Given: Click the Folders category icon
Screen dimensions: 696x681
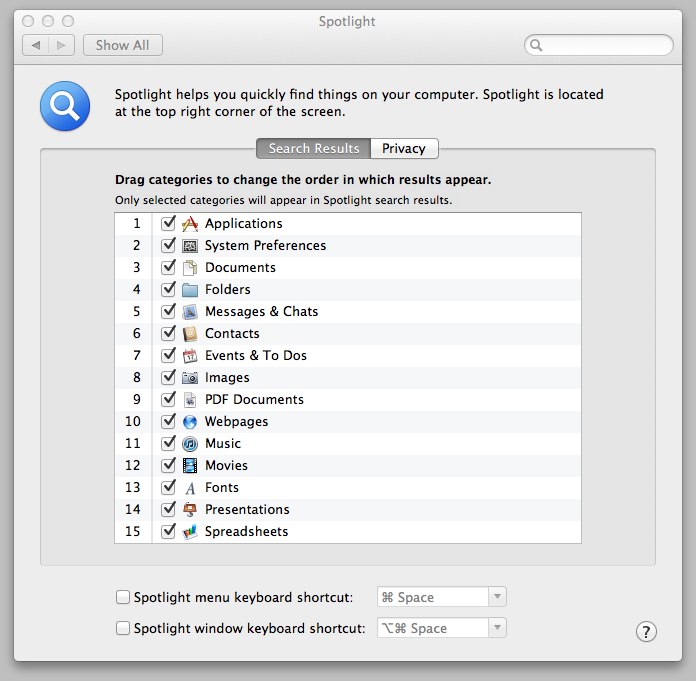Looking at the screenshot, I should tap(190, 290).
